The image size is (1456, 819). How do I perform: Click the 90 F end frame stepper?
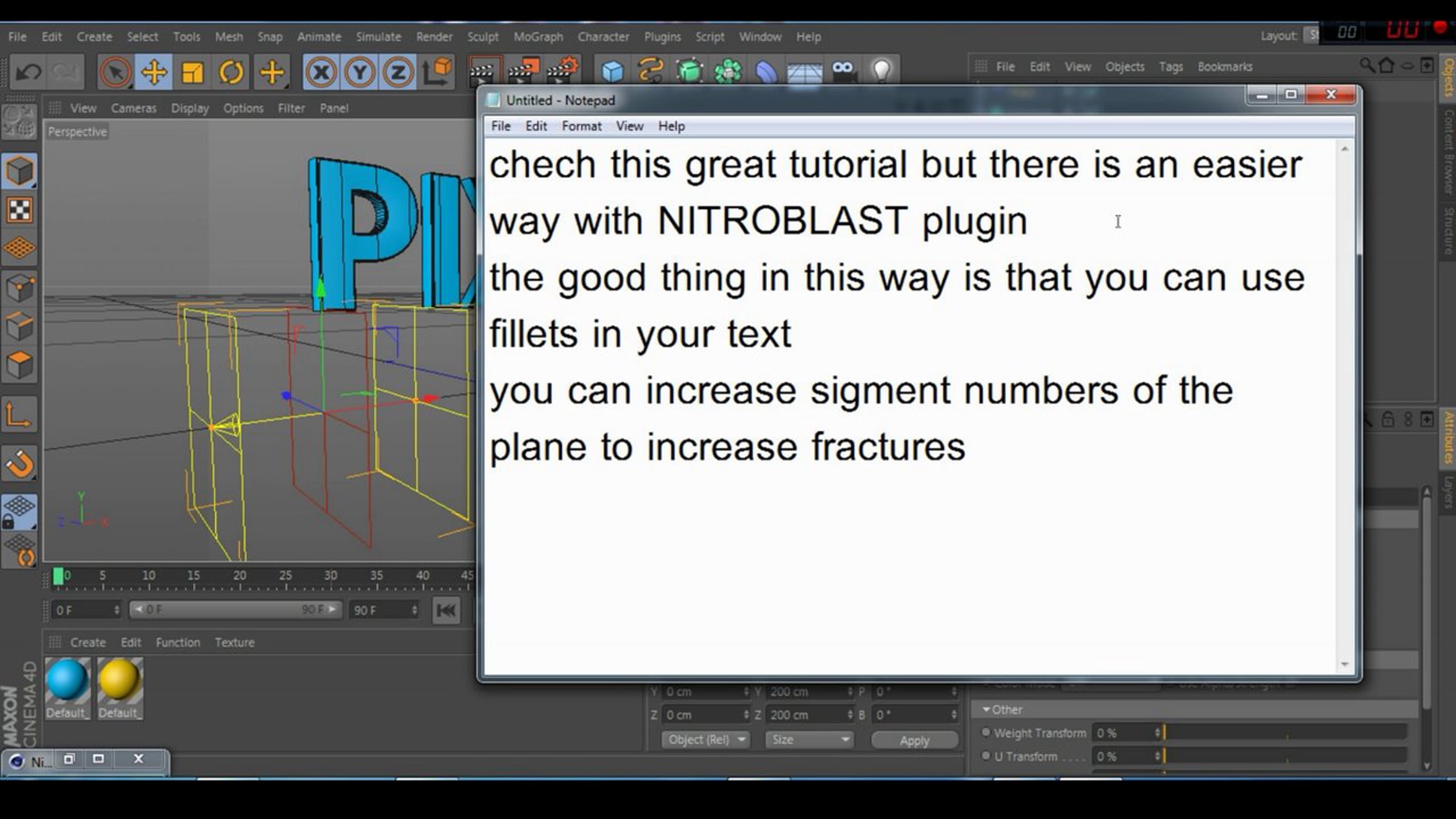[x=414, y=610]
